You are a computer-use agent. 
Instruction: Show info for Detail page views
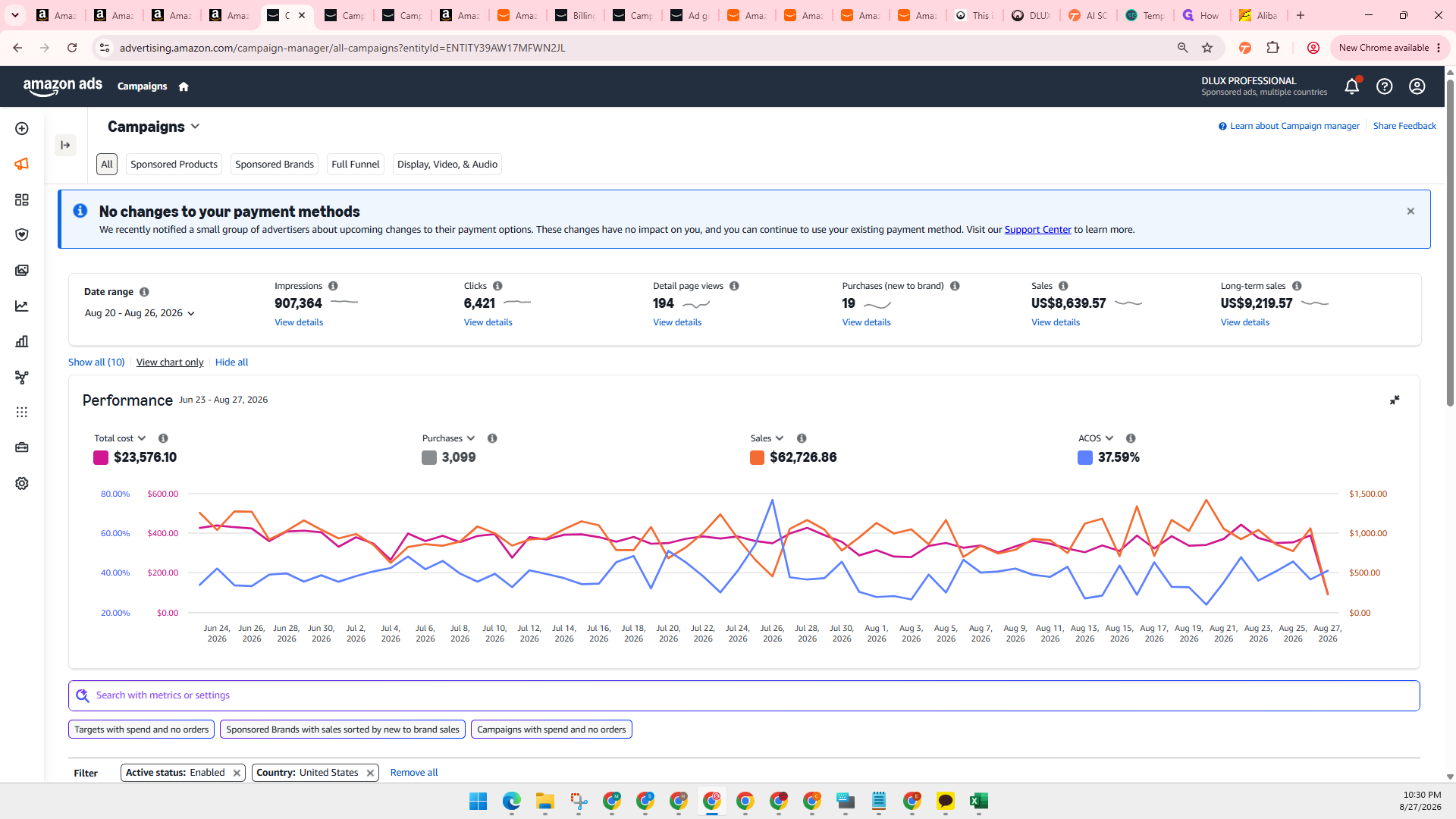point(734,286)
